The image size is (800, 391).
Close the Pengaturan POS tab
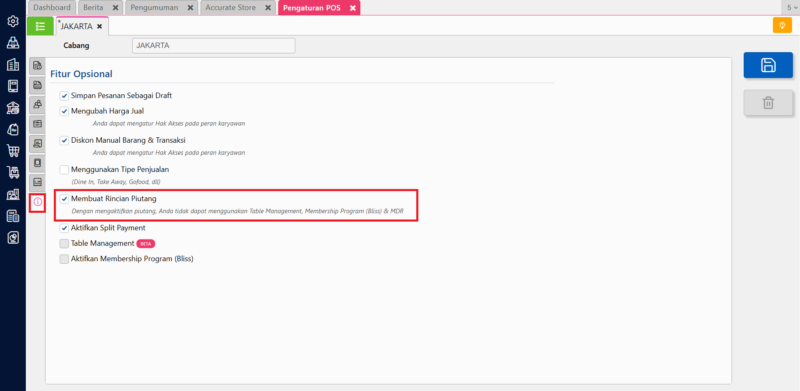click(353, 8)
